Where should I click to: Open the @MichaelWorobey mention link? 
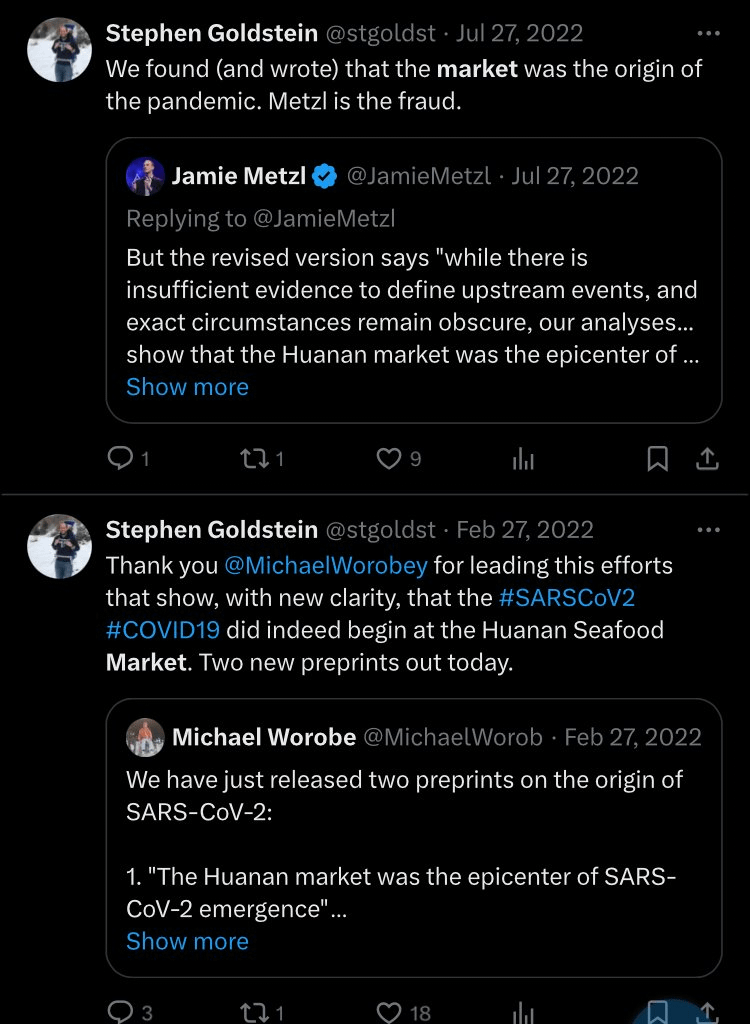click(x=326, y=565)
